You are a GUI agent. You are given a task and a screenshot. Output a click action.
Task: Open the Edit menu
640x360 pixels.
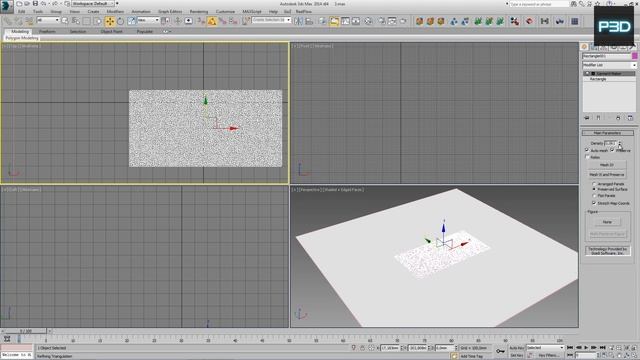tap(22, 11)
